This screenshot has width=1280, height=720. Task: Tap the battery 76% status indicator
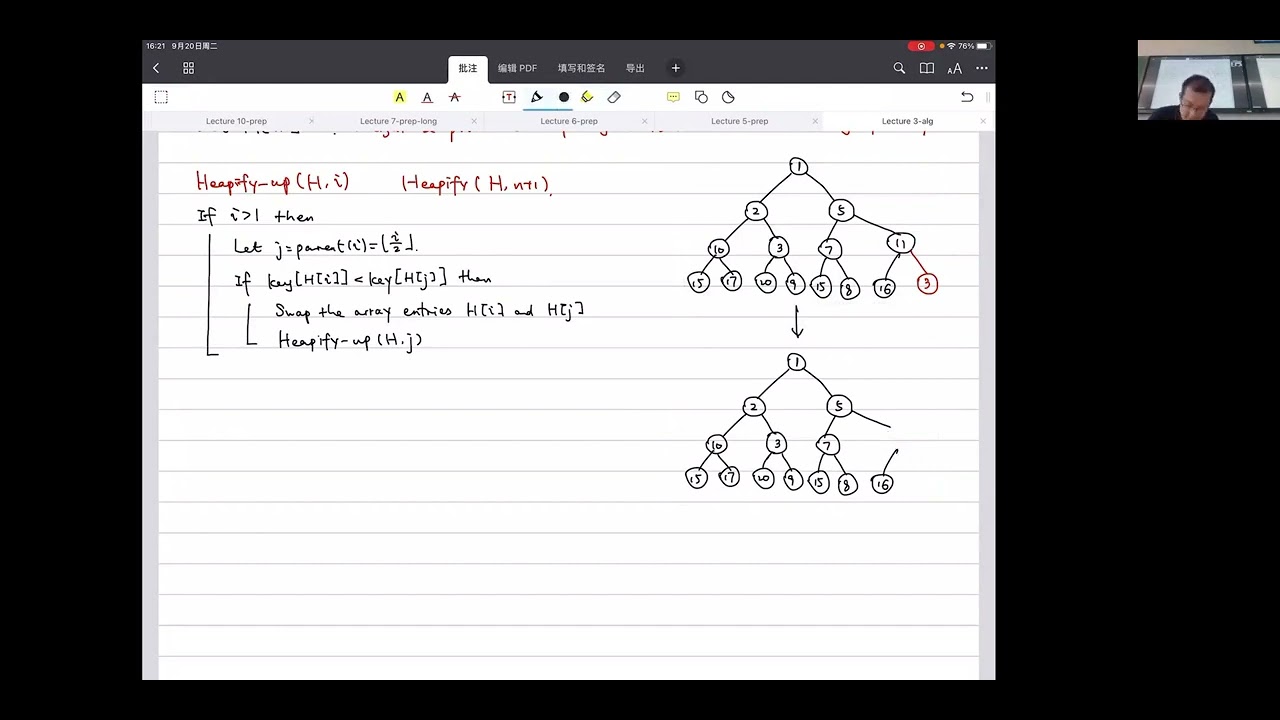tap(973, 46)
